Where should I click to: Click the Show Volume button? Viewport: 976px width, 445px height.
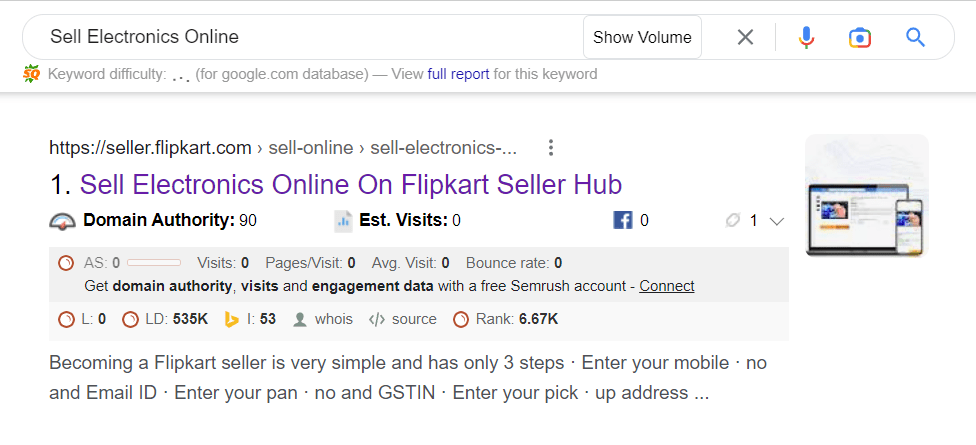tap(642, 37)
